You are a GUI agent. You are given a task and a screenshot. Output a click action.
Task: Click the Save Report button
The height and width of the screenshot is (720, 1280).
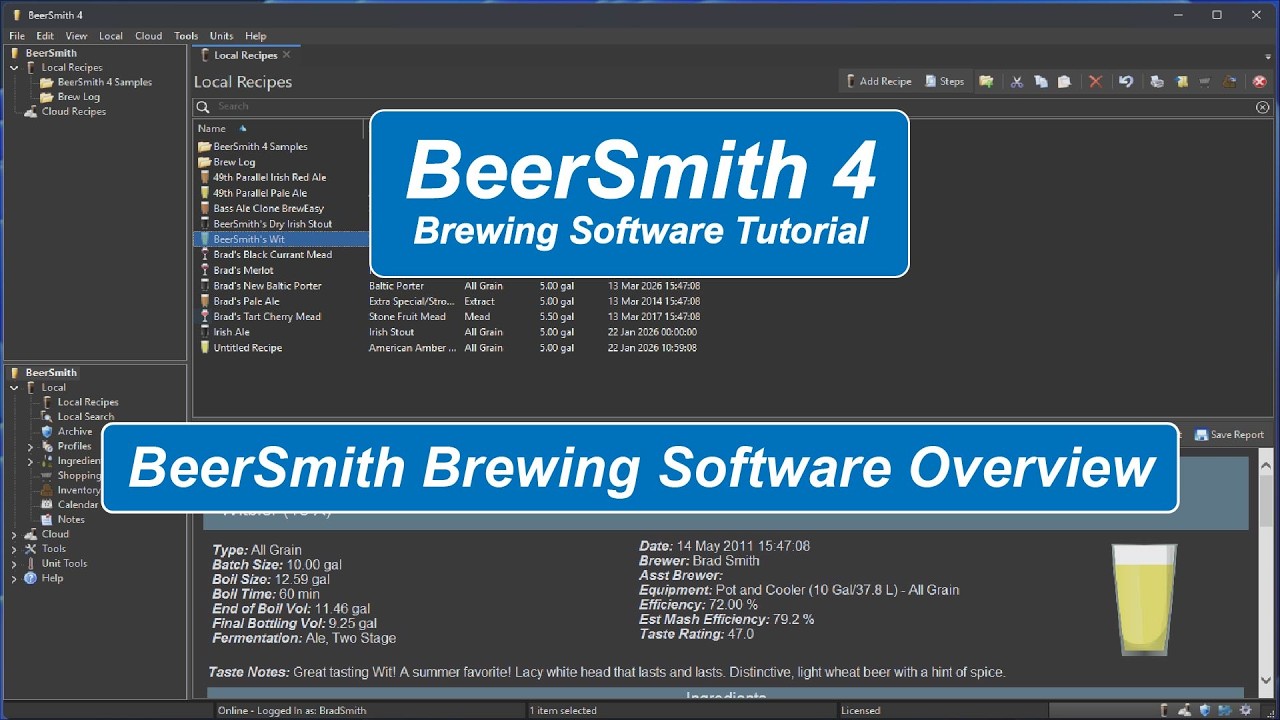(x=1229, y=435)
